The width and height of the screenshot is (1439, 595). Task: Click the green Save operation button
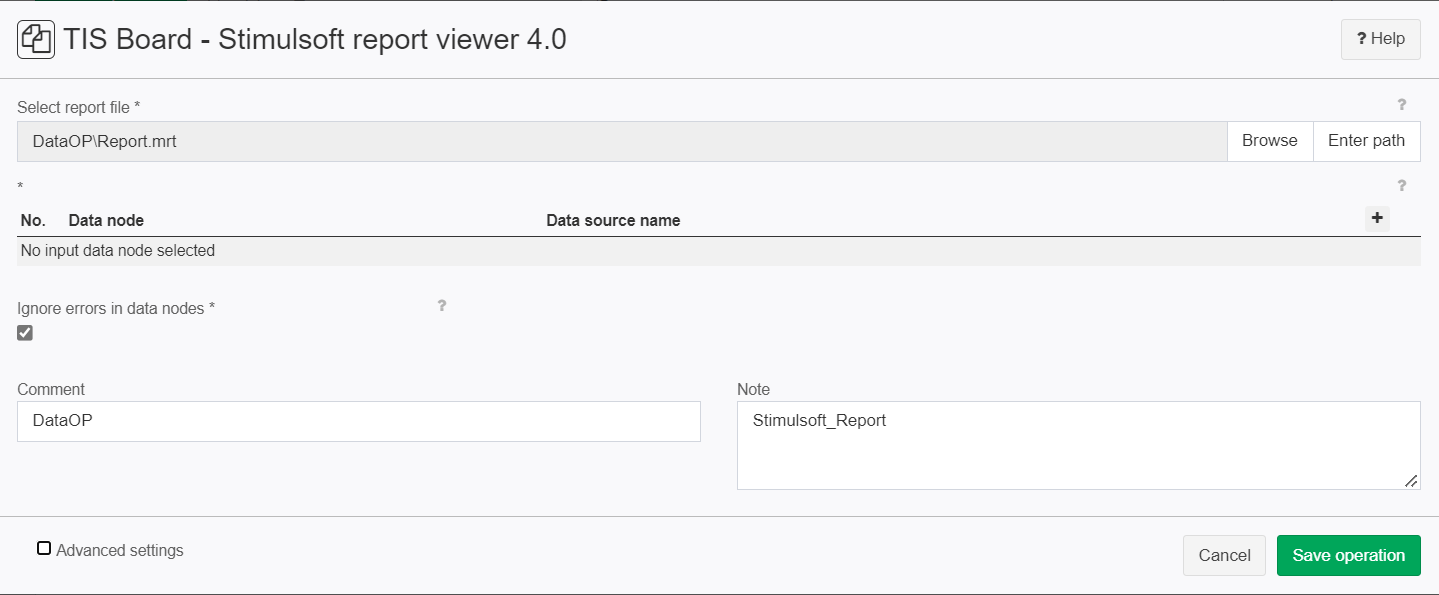1348,556
